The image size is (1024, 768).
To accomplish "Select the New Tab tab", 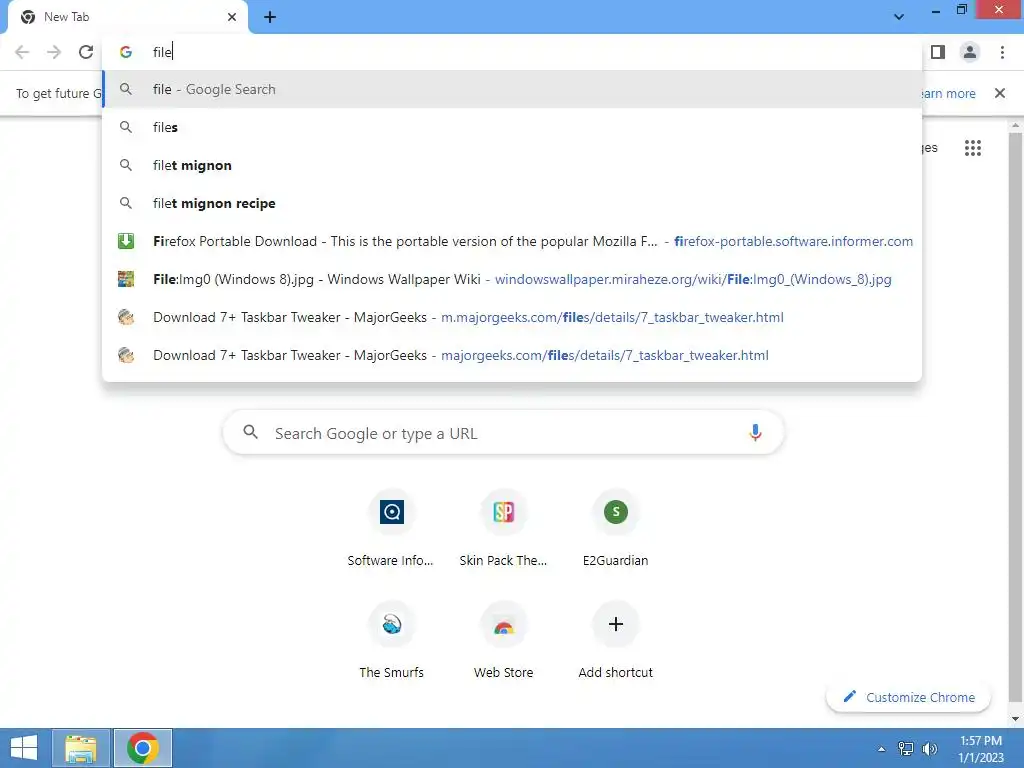I will pyautogui.click(x=128, y=17).
